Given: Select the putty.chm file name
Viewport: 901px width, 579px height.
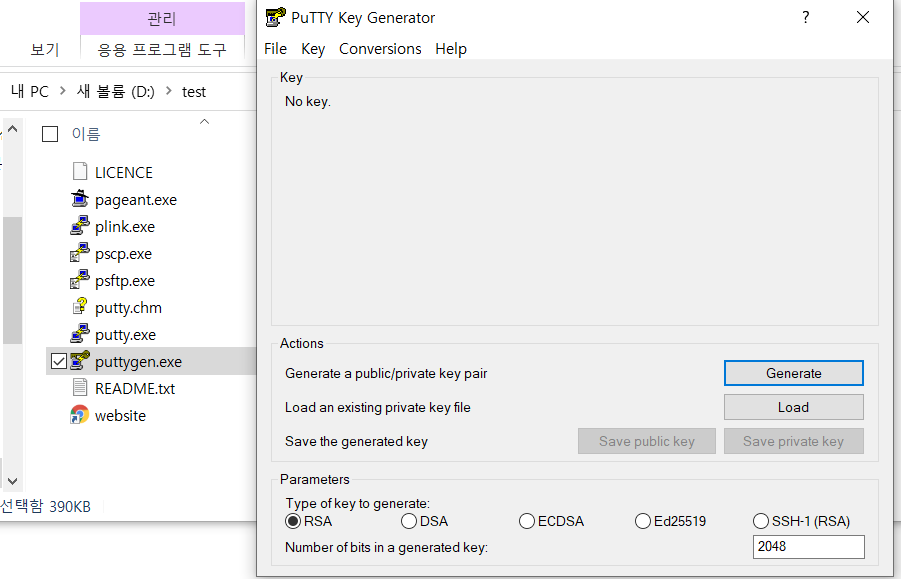Looking at the screenshot, I should (128, 308).
